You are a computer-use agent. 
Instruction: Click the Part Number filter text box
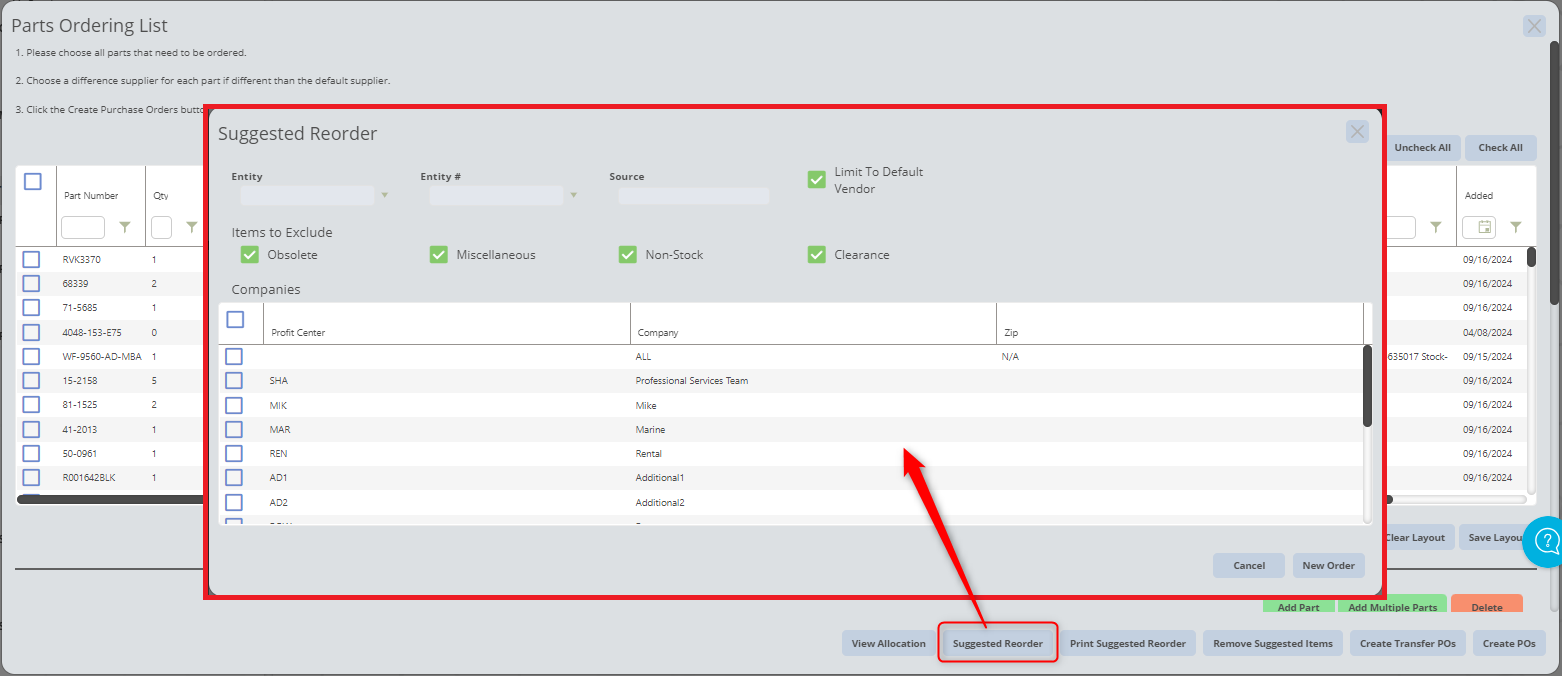click(x=83, y=228)
